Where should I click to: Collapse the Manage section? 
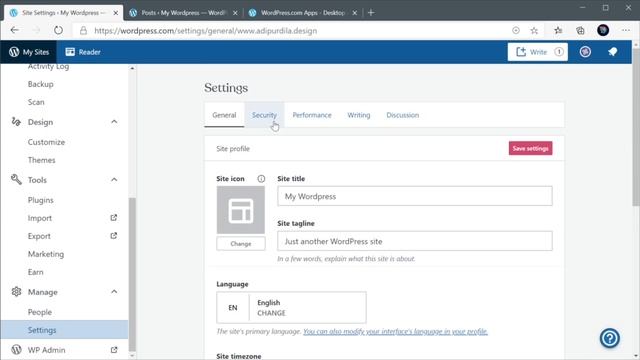(x=114, y=292)
